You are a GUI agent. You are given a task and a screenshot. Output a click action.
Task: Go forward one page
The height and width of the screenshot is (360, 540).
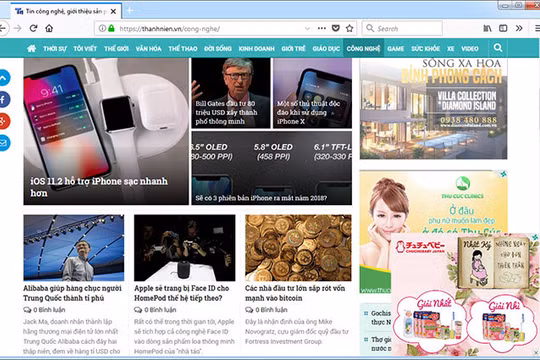point(18,28)
